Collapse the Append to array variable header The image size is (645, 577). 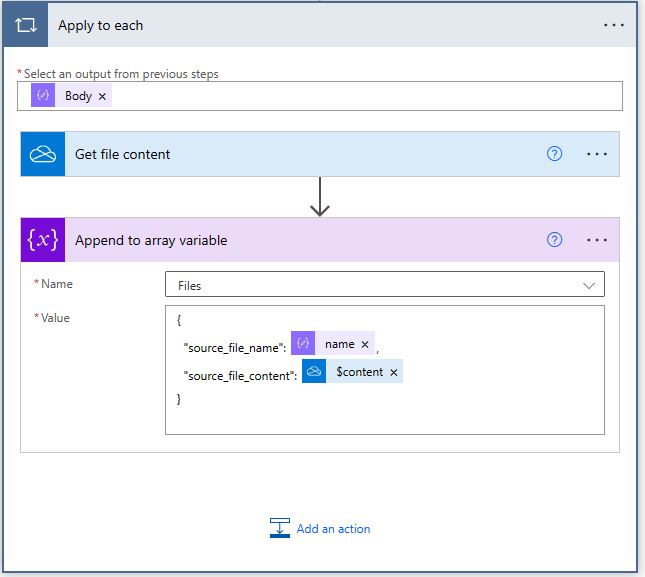pyautogui.click(x=300, y=240)
